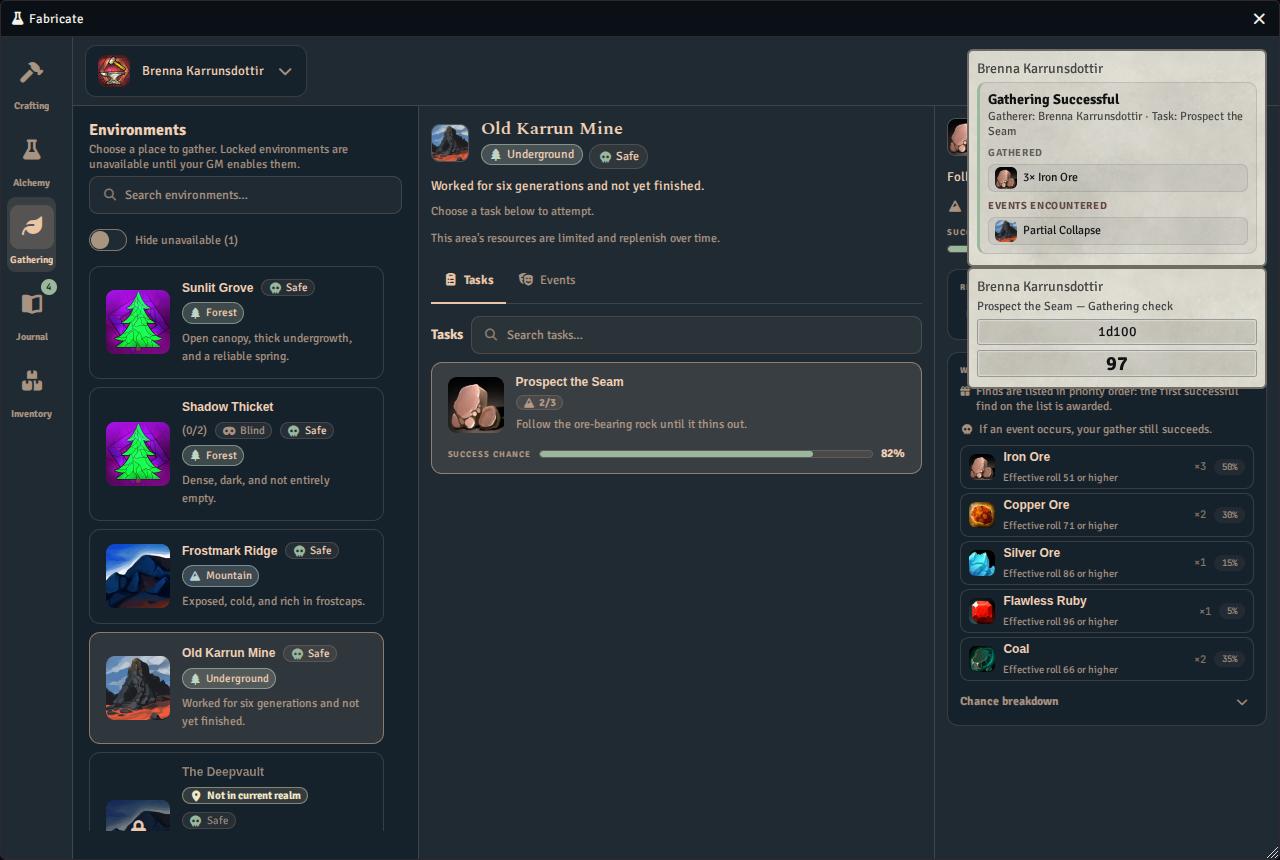Select the Frostmark Ridge environment thumbnail
Viewport: 1280px width, 860px height.
coord(138,576)
